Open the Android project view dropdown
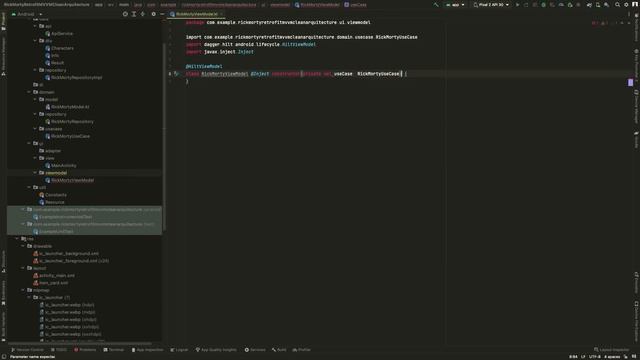Image resolution: width=640 pixels, height=360 pixels. [x=27, y=14]
